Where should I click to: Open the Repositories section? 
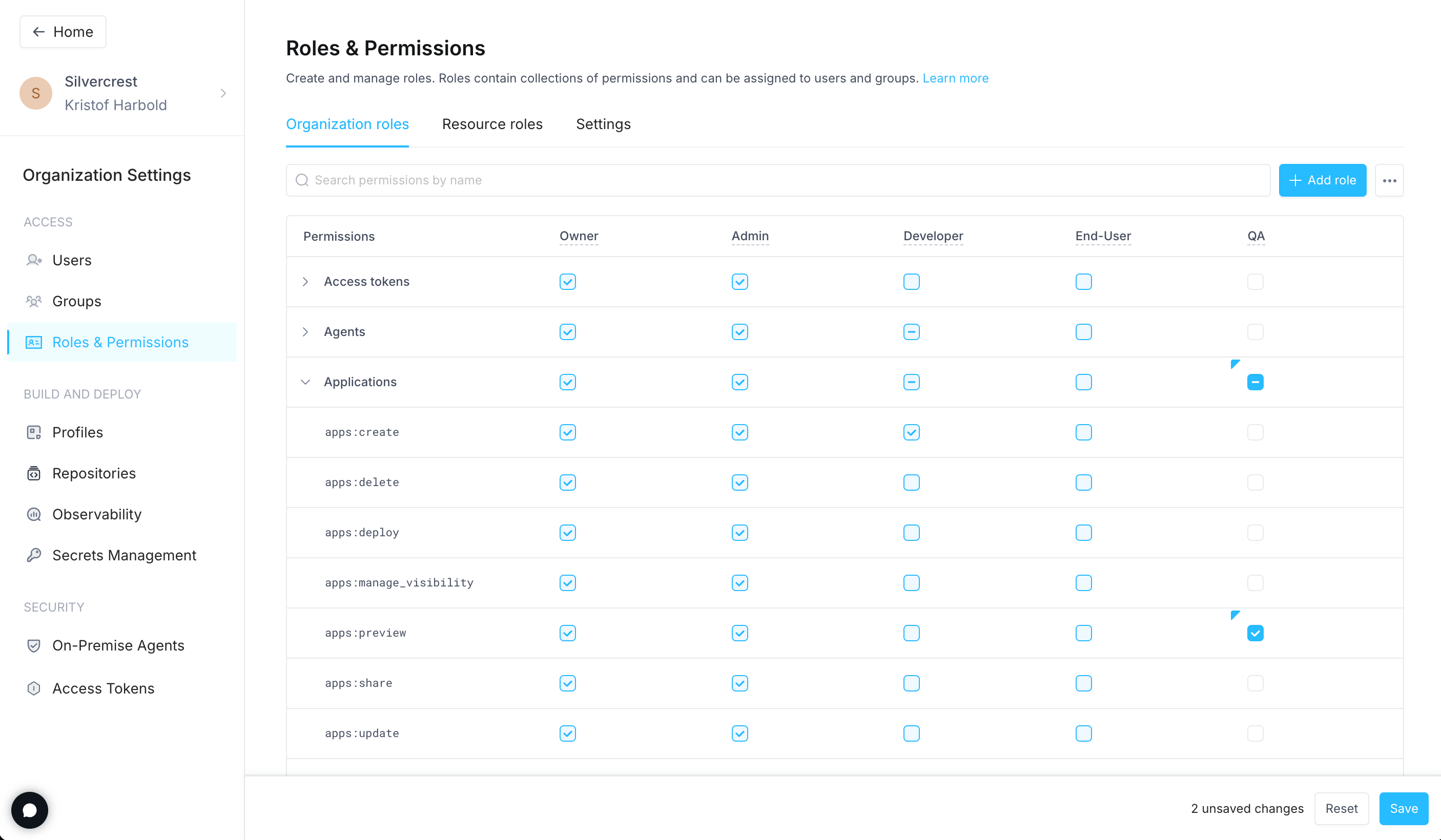94,473
